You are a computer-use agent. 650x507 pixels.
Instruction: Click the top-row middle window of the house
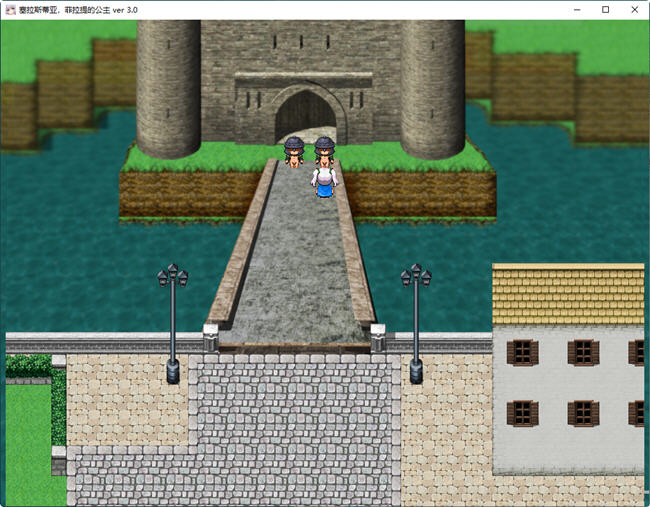(x=583, y=352)
